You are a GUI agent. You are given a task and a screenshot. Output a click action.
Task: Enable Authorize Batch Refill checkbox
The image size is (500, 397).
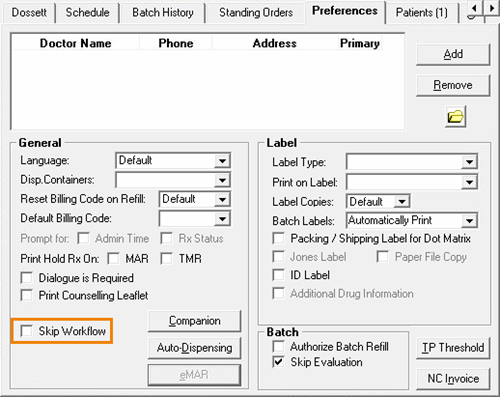278,346
